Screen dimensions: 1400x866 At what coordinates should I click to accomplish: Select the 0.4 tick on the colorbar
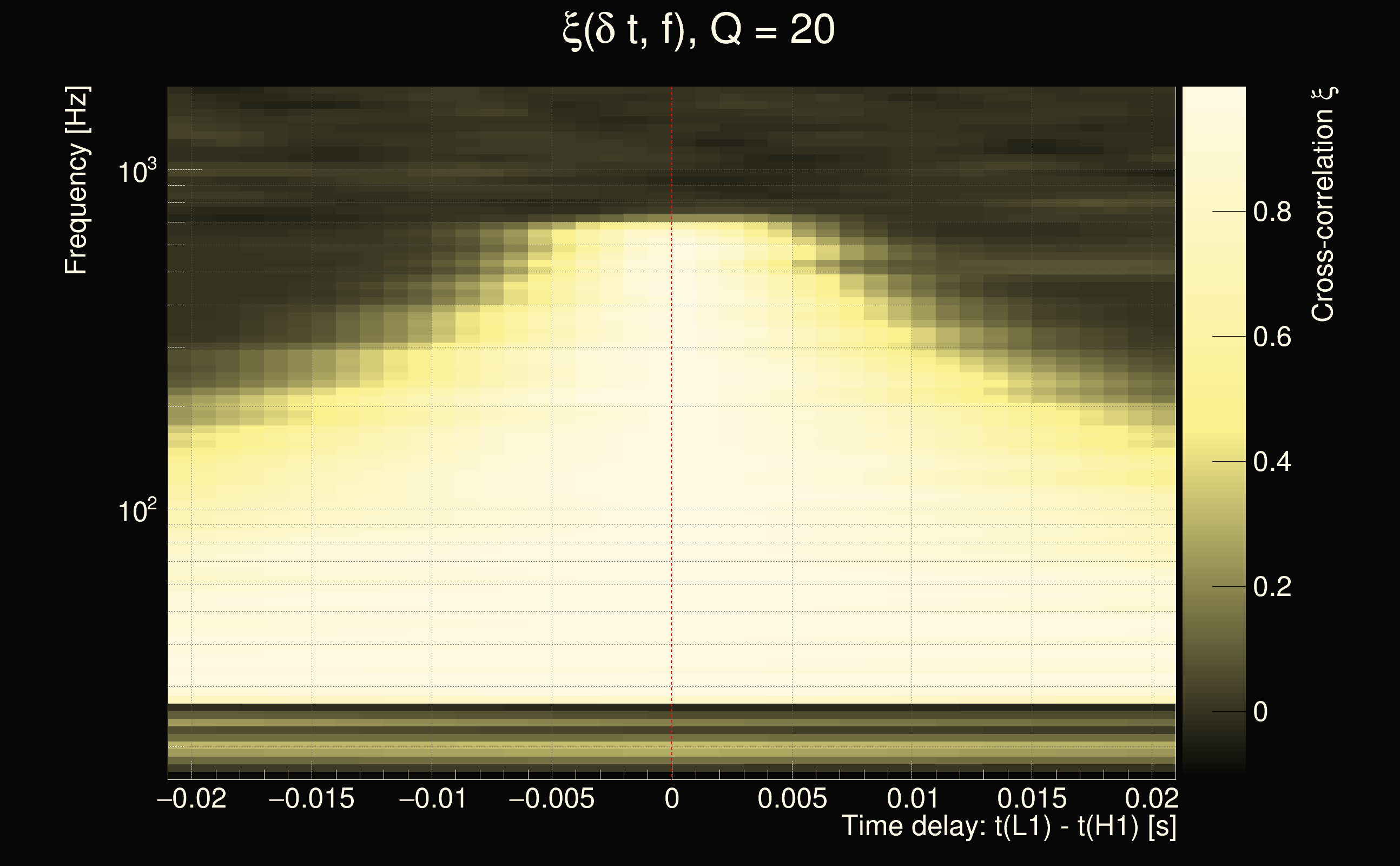pos(1272,462)
